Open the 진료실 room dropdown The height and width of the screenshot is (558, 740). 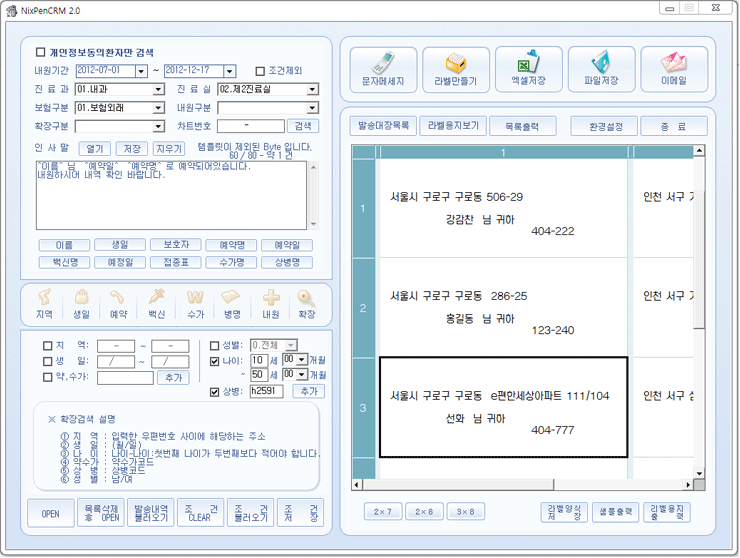coord(313,90)
